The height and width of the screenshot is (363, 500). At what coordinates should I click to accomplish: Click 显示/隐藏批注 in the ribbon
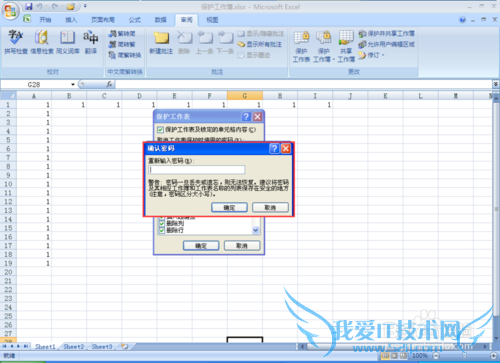[261, 34]
